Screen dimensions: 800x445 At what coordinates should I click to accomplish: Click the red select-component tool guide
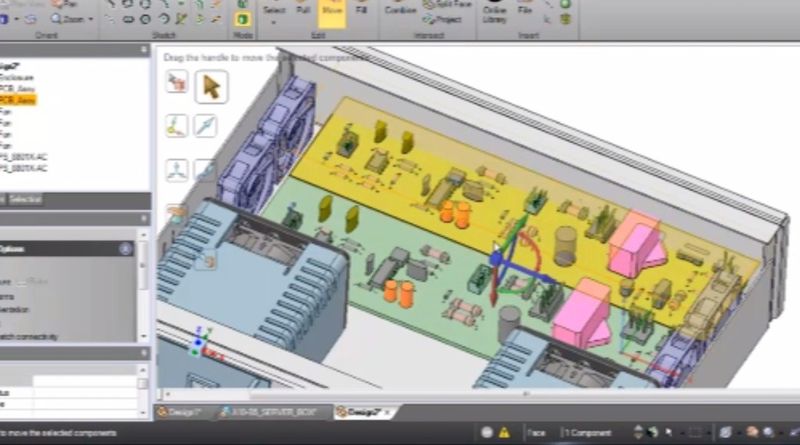(x=177, y=82)
